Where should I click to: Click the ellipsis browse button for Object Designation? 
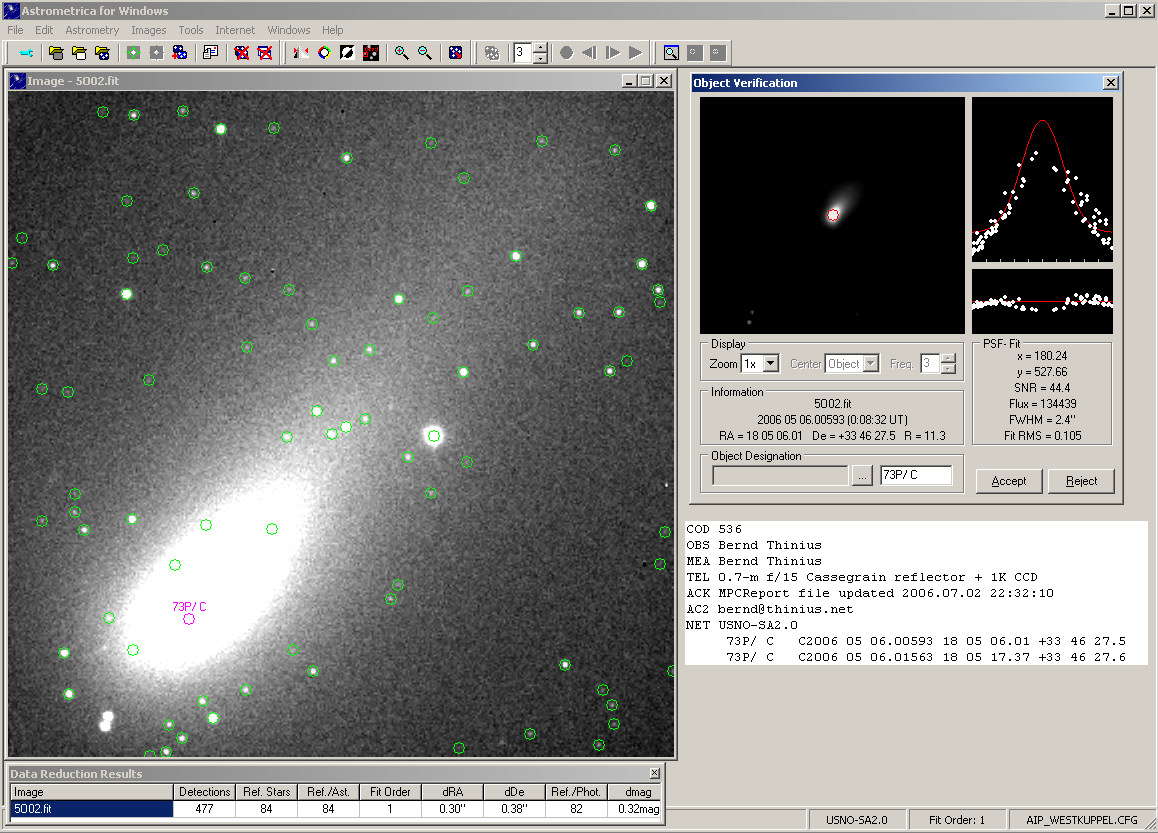(862, 476)
